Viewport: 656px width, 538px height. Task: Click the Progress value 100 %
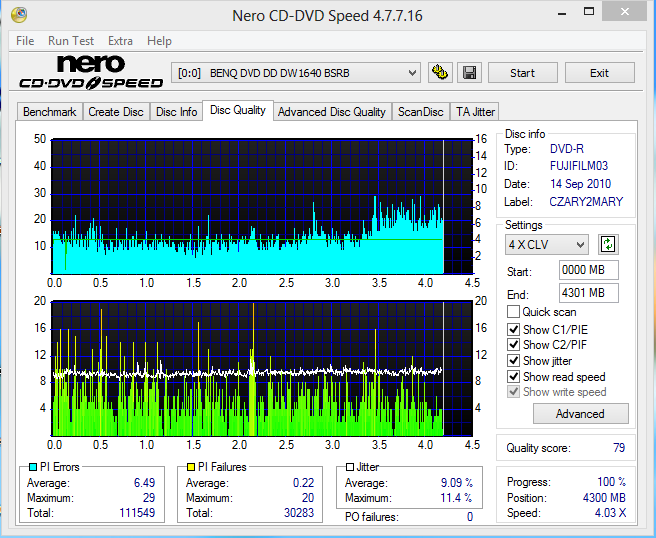coord(611,482)
